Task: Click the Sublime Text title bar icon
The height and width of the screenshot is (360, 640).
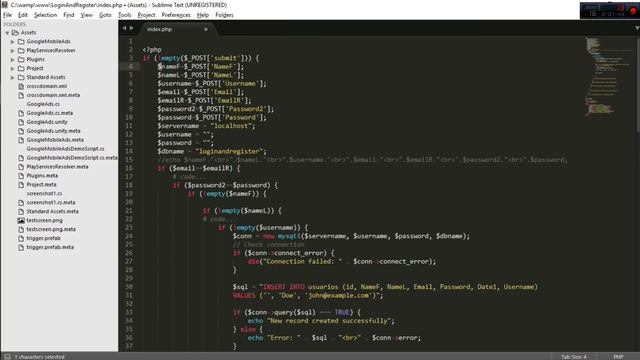Action: click(5, 5)
